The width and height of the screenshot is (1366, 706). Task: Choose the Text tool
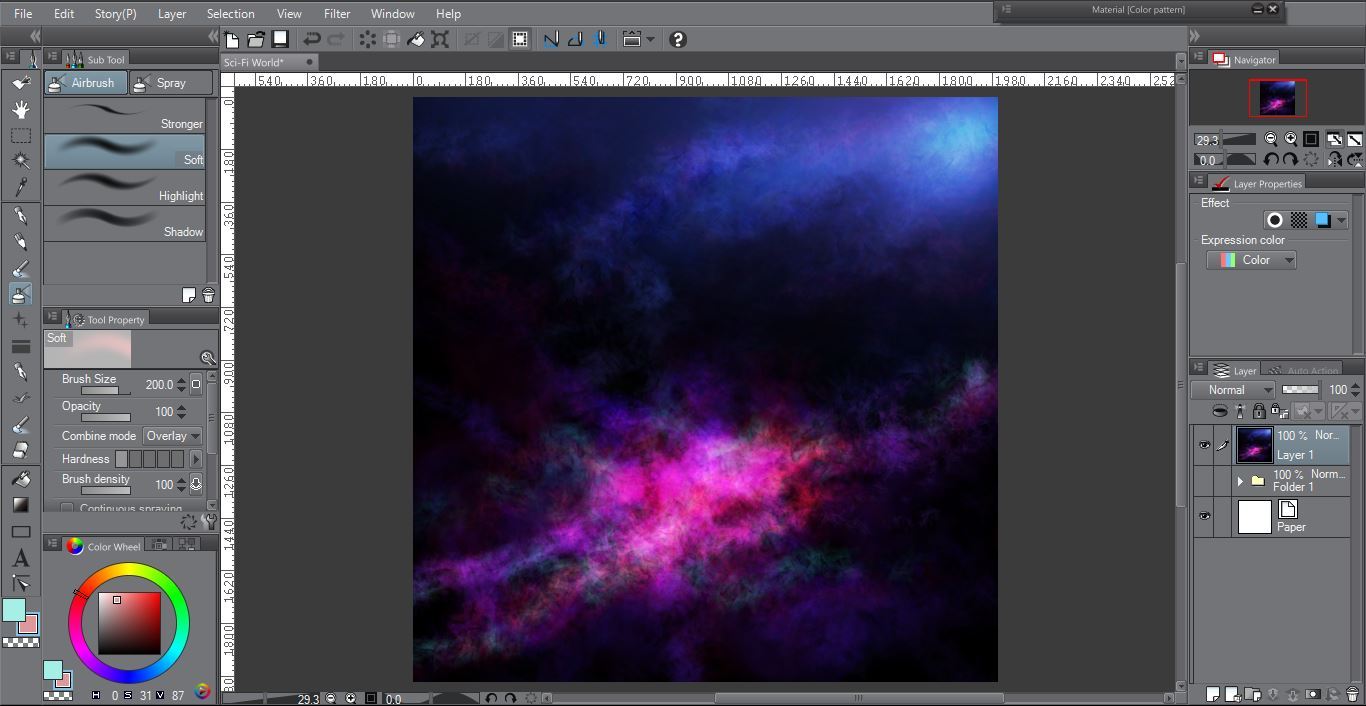(21, 559)
